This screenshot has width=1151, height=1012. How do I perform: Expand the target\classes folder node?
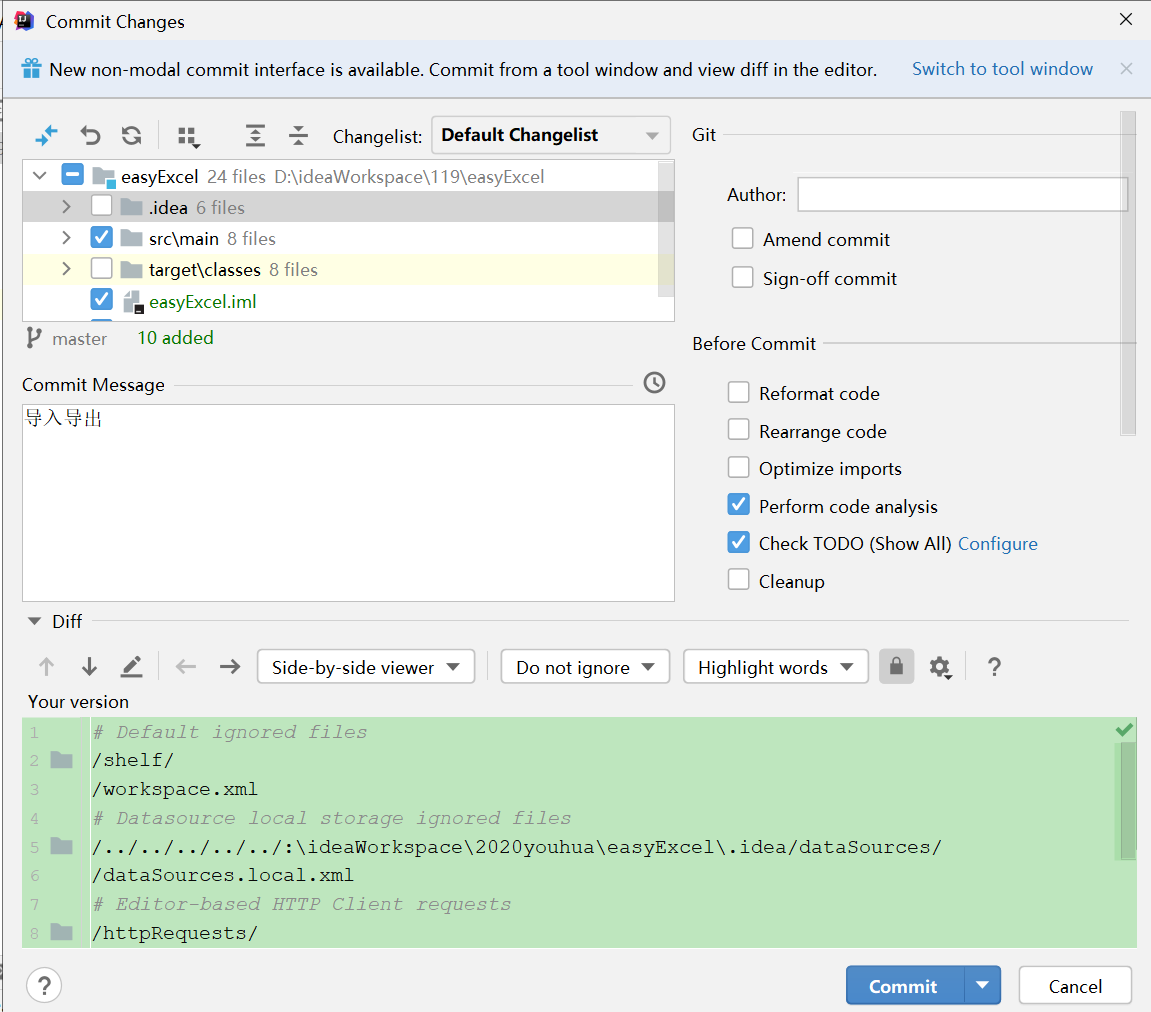[x=66, y=269]
